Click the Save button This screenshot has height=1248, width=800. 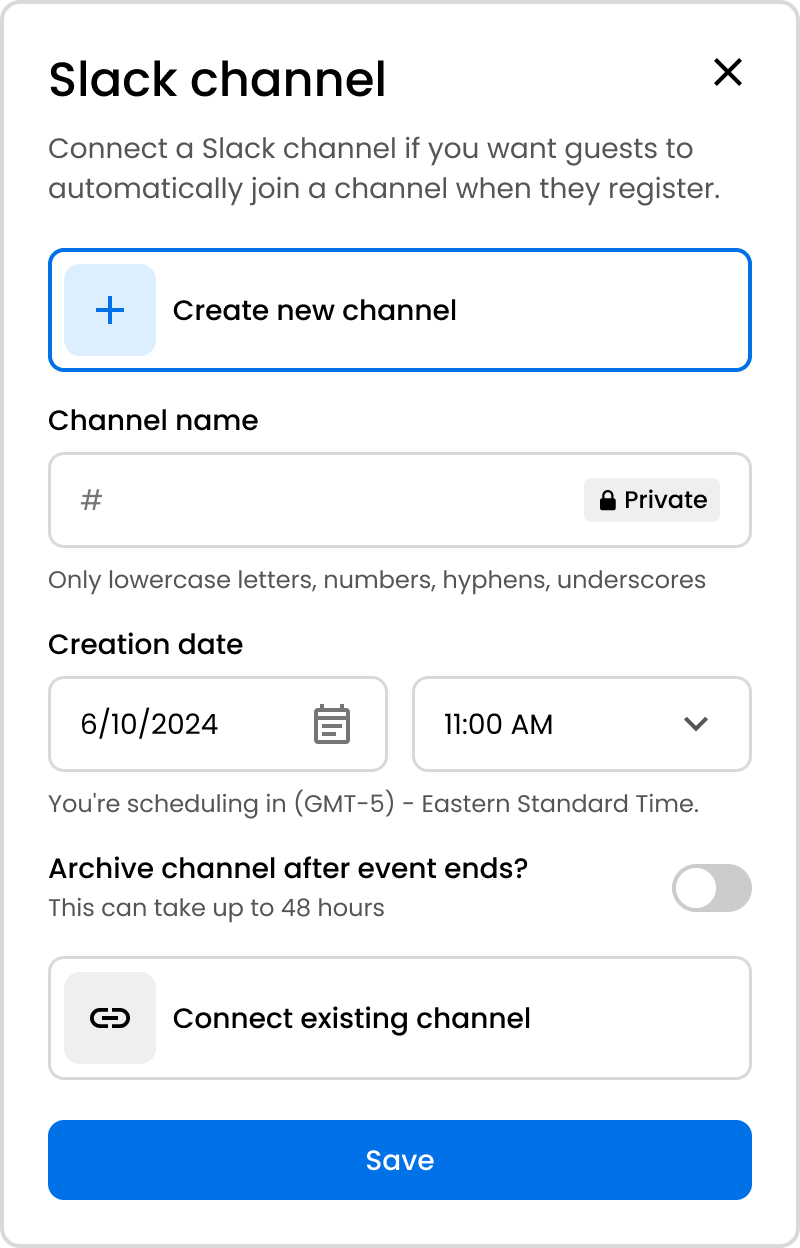pyautogui.click(x=400, y=1160)
